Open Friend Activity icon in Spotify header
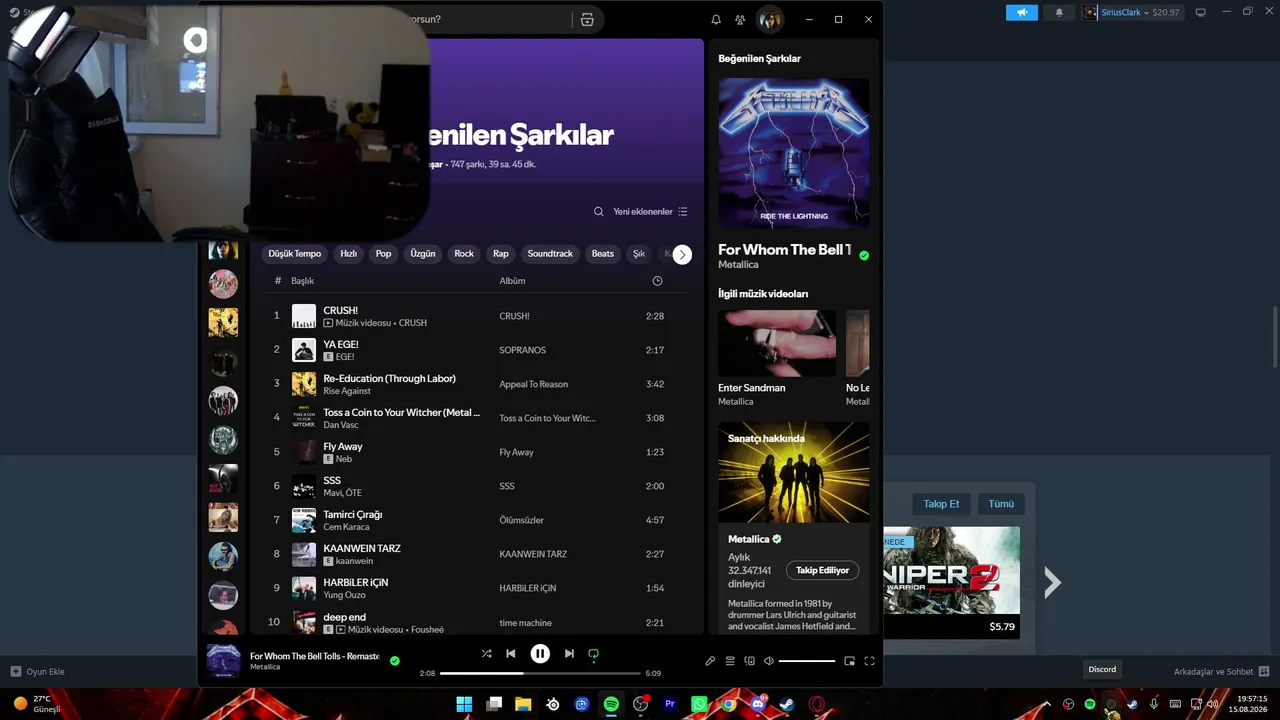Viewport: 1280px width, 720px height. pos(740,20)
